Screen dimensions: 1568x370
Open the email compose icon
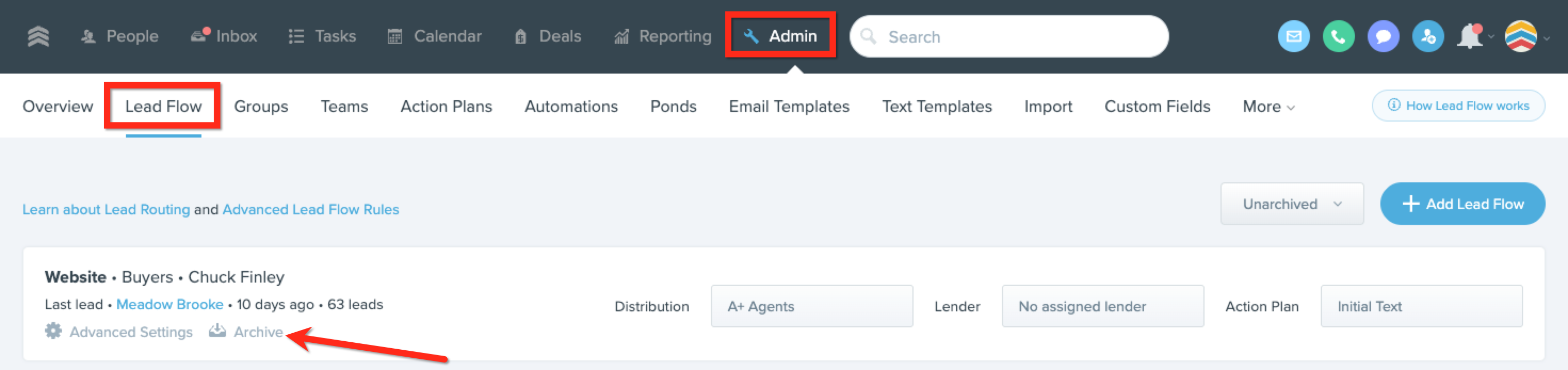tap(1294, 36)
